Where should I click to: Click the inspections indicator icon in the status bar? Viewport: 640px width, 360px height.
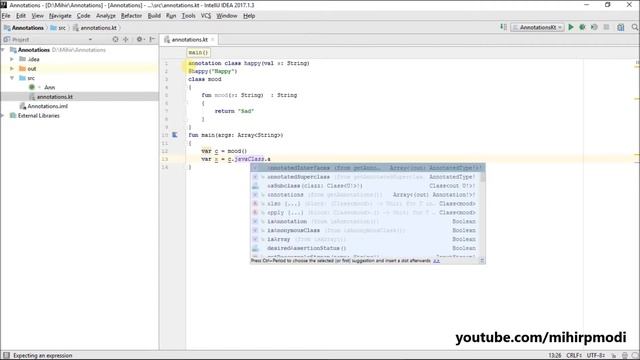click(x=624, y=356)
